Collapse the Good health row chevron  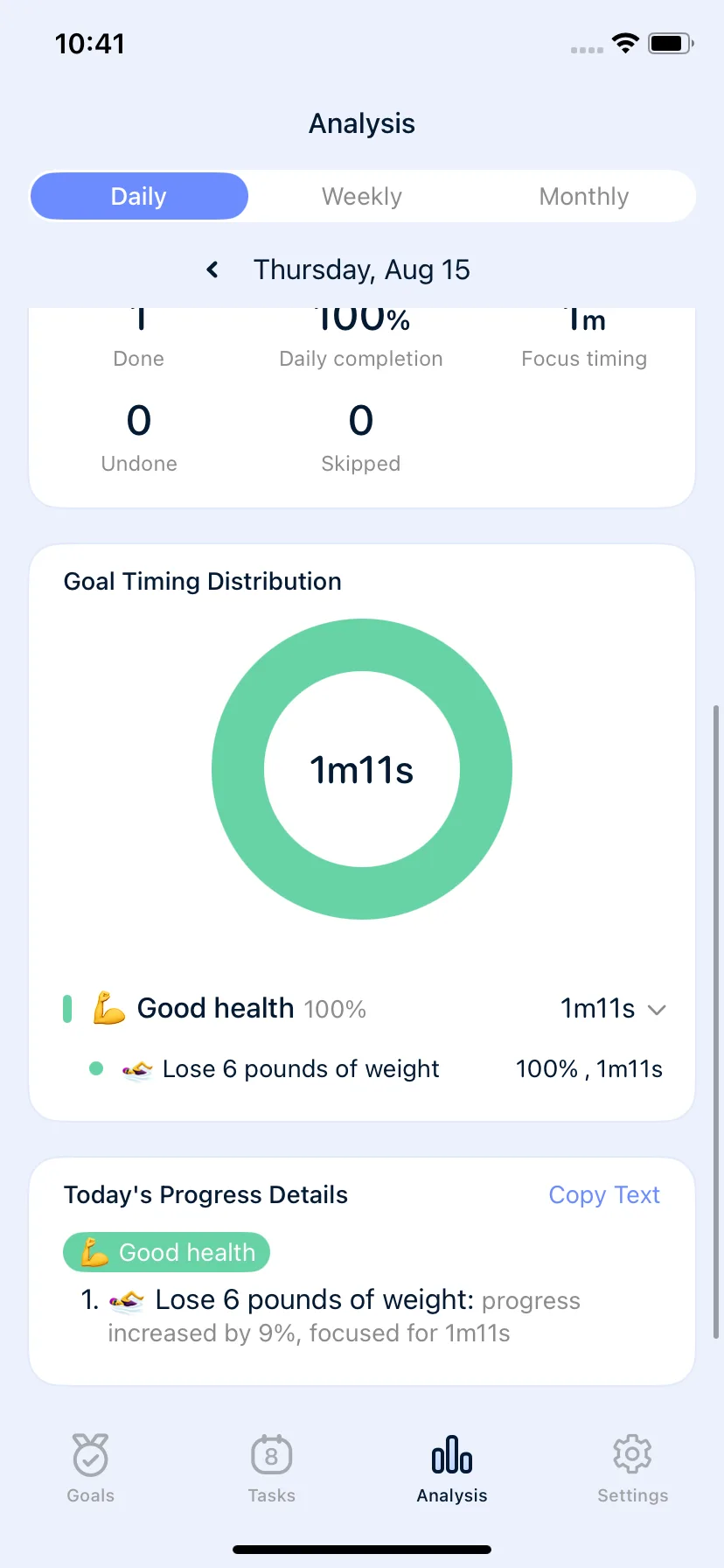(657, 1010)
